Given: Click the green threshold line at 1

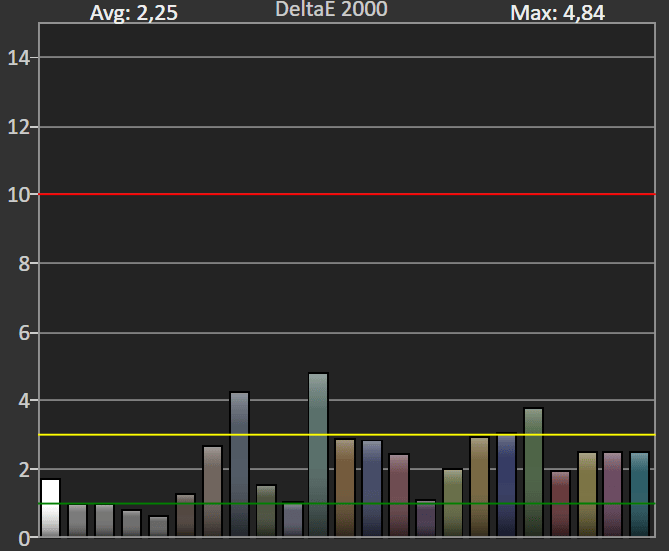Looking at the screenshot, I should tap(347, 504).
